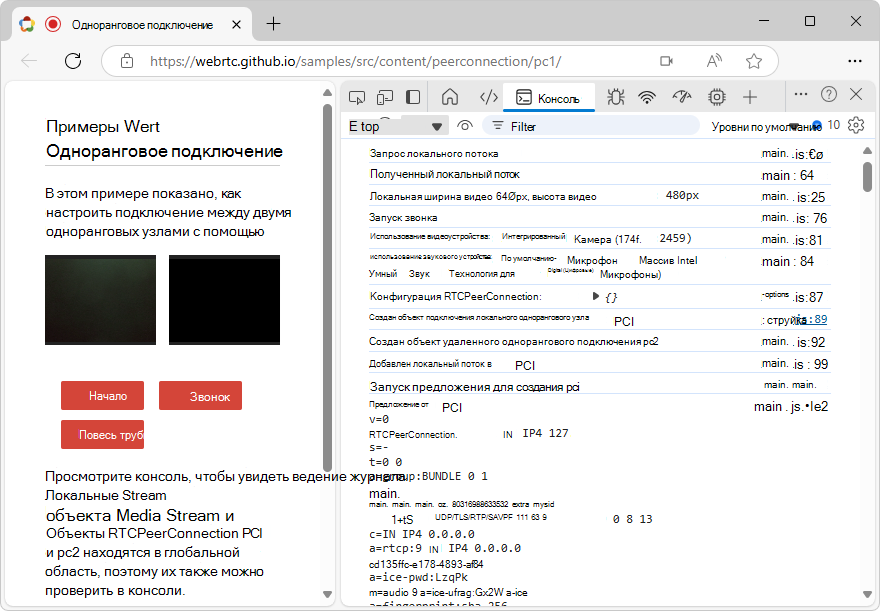Click the console line a=ice-pwd:LzqPk
The height and width of the screenshot is (611, 880).
click(418, 577)
